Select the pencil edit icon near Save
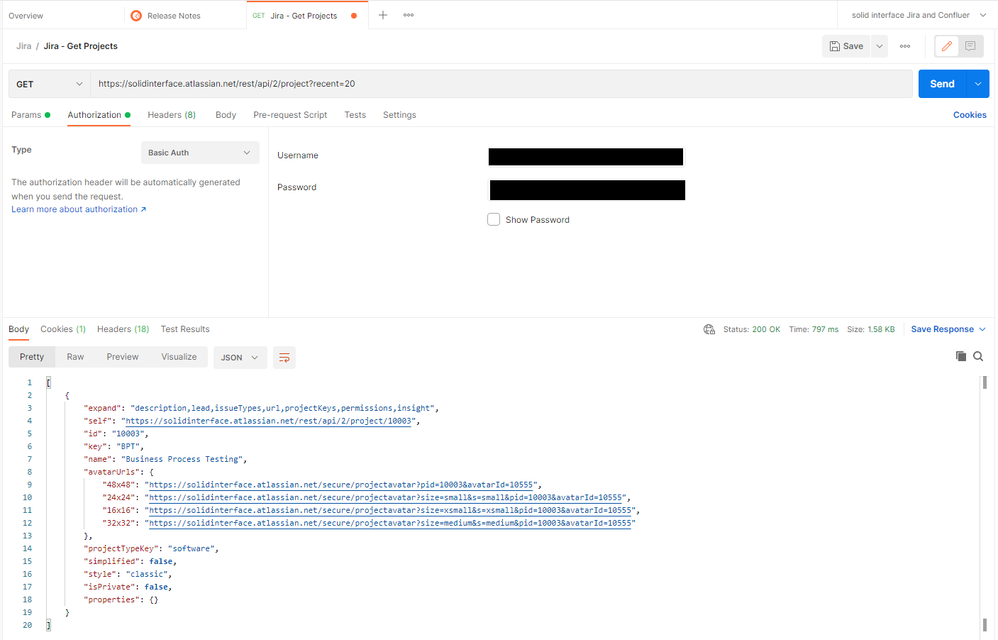 pyautogui.click(x=946, y=46)
